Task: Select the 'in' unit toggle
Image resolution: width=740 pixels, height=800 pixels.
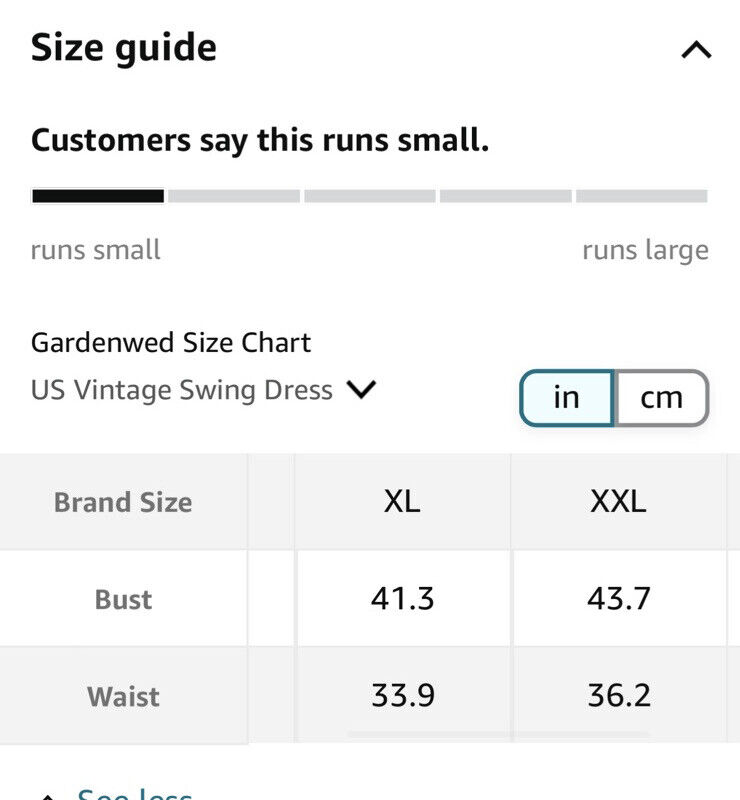Action: tap(566, 398)
